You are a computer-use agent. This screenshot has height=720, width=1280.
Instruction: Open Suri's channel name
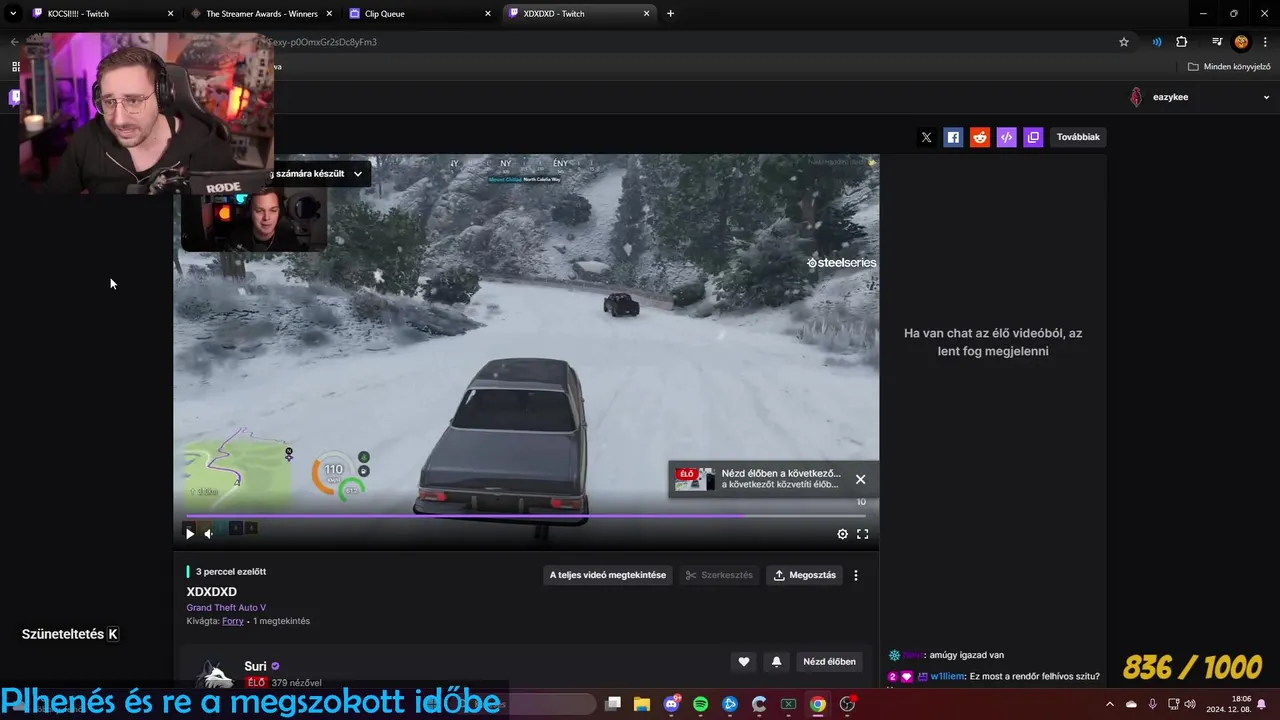[x=255, y=666]
